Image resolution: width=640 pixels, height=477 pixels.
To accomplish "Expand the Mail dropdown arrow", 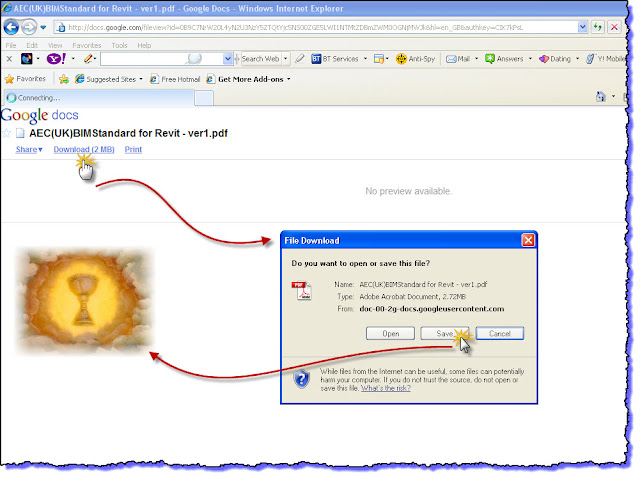I will pyautogui.click(x=476, y=59).
